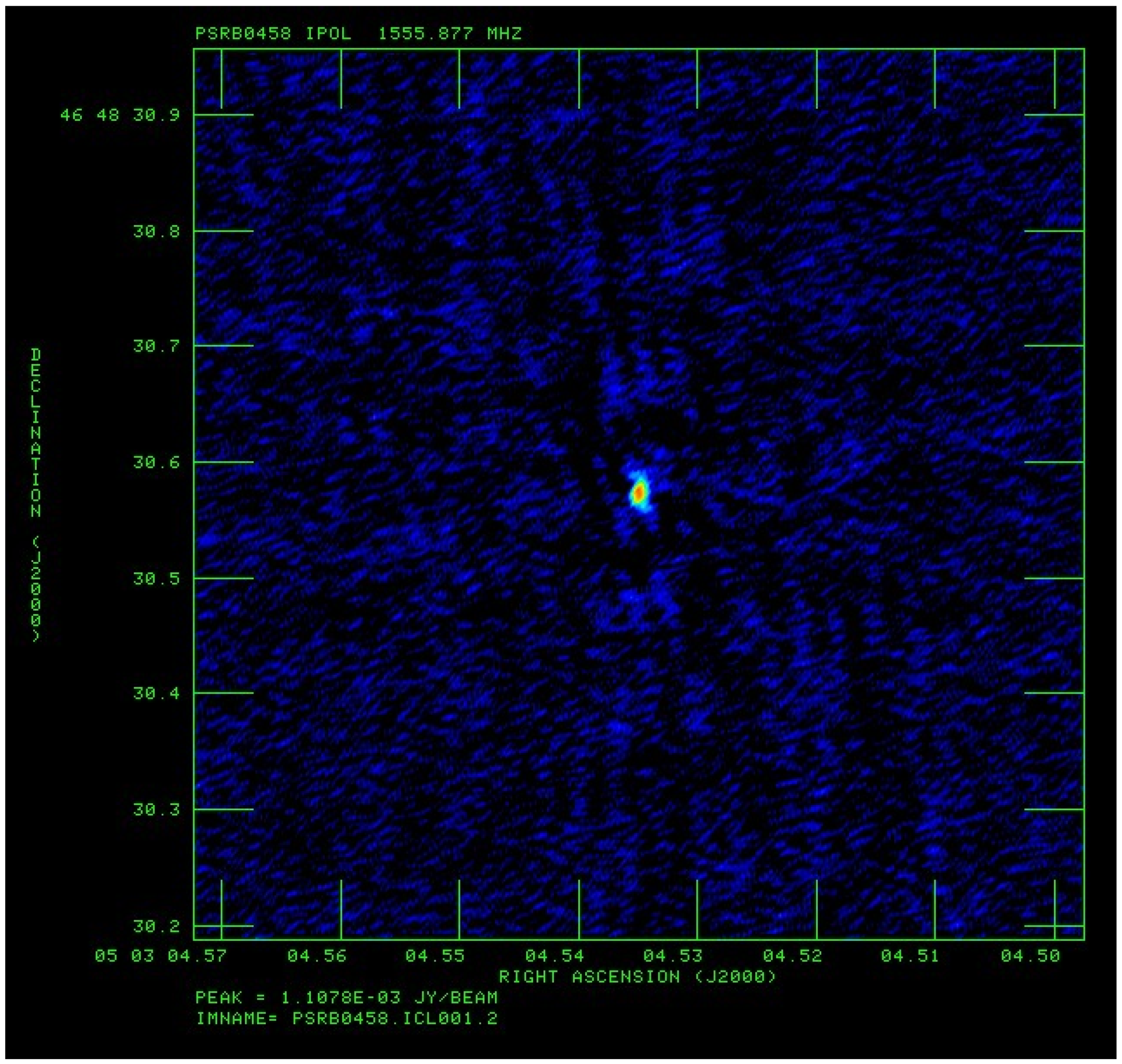Click the declination tick label 30.3

click(157, 809)
